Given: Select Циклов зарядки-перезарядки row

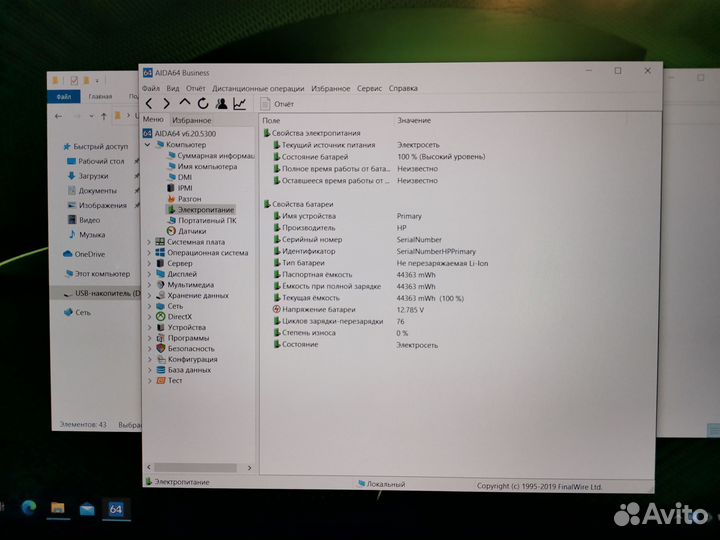Looking at the screenshot, I should (x=339, y=321).
